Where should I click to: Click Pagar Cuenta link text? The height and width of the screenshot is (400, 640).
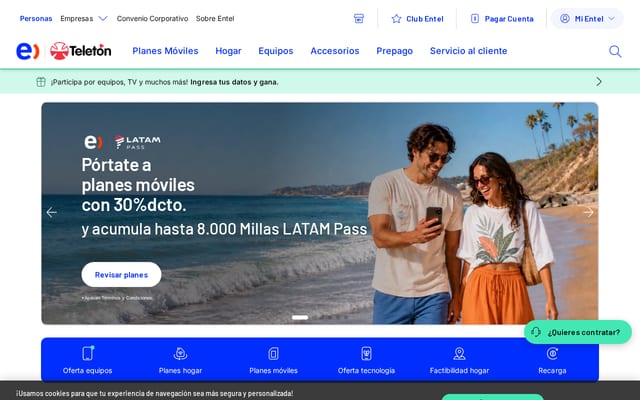(x=509, y=19)
